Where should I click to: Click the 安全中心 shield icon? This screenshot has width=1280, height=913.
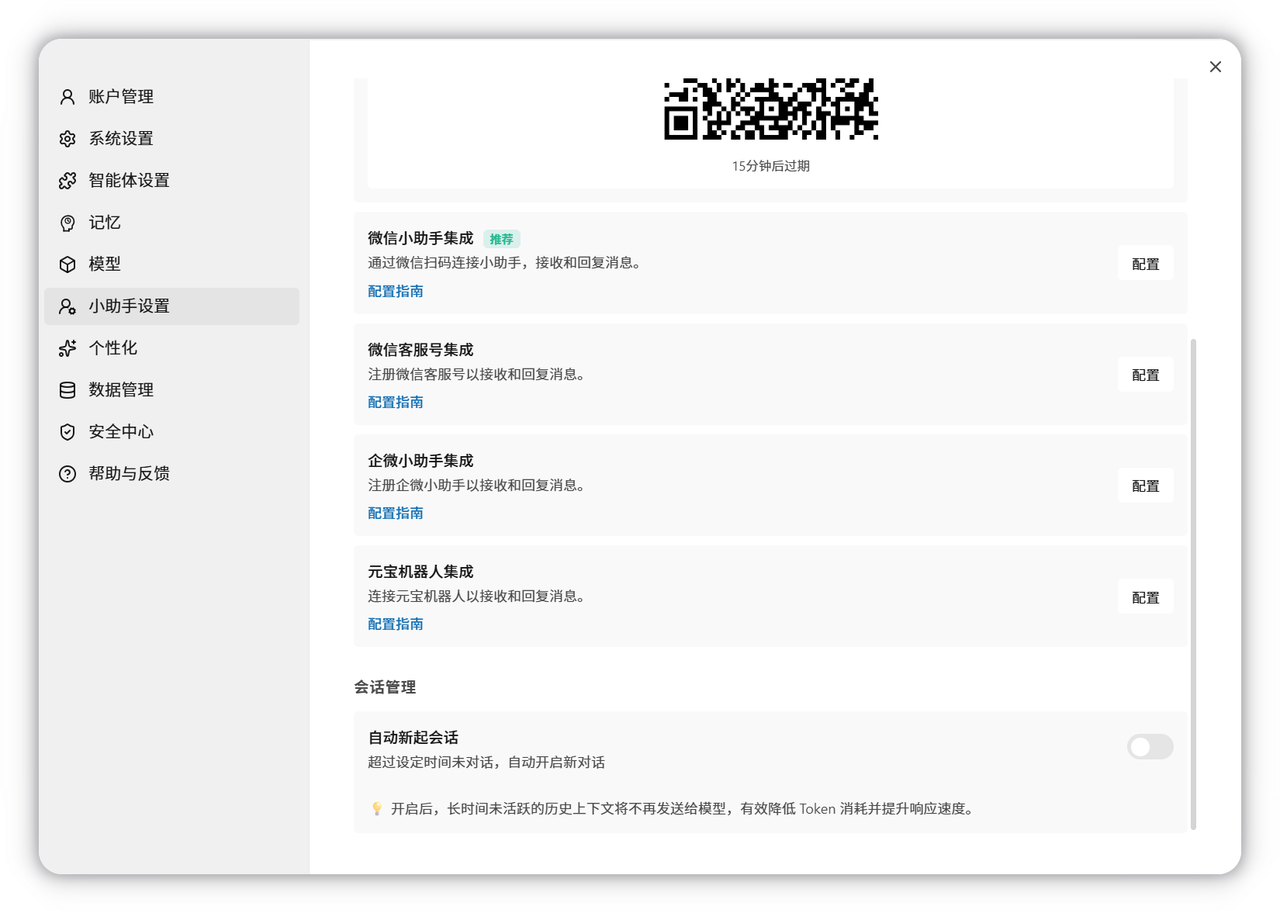67,432
